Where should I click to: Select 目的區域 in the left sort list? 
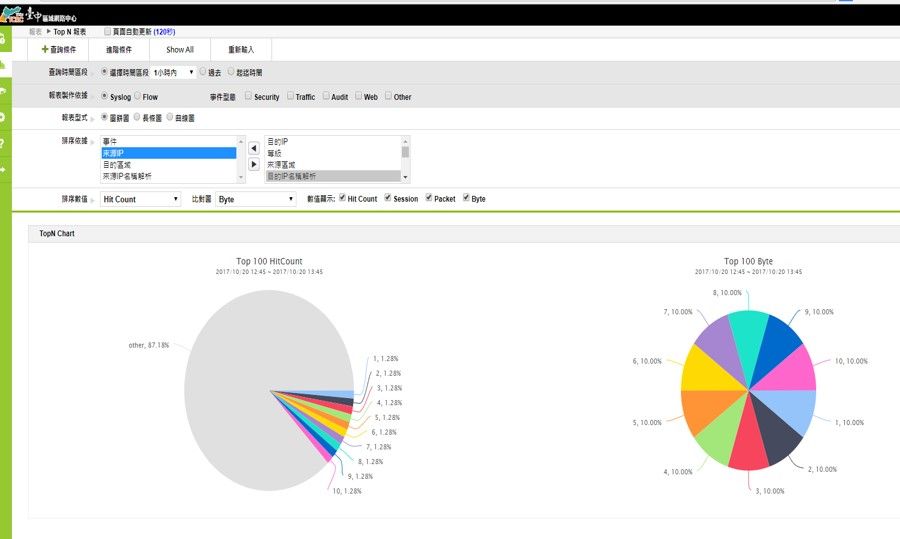pos(169,165)
